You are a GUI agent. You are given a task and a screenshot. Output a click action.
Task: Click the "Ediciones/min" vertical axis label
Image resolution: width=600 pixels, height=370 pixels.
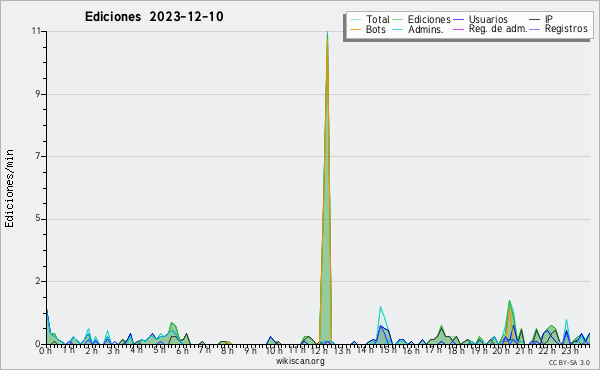click(9, 188)
